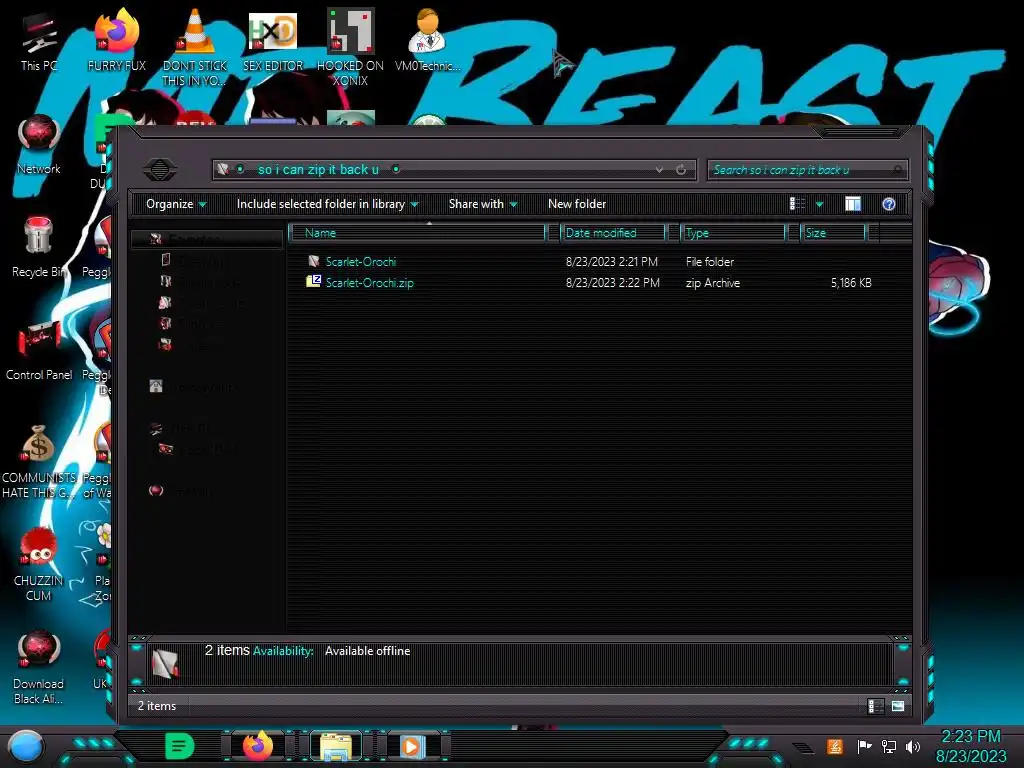Open the Recycle Bin desktop icon

[39, 247]
